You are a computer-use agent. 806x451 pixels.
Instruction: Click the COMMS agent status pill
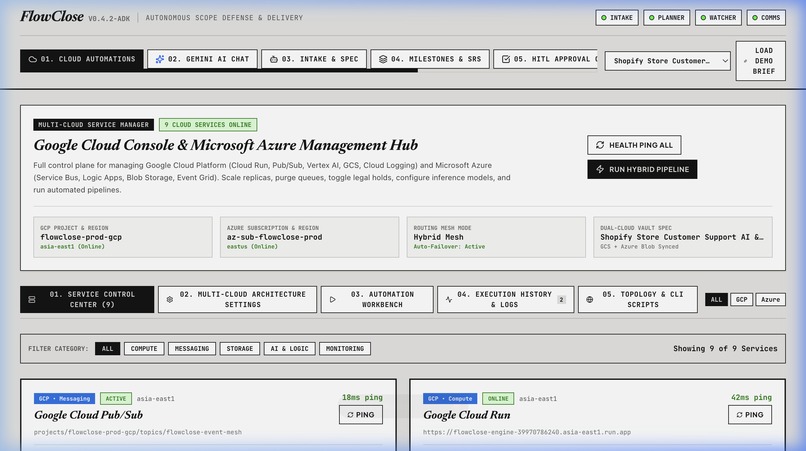coord(766,17)
